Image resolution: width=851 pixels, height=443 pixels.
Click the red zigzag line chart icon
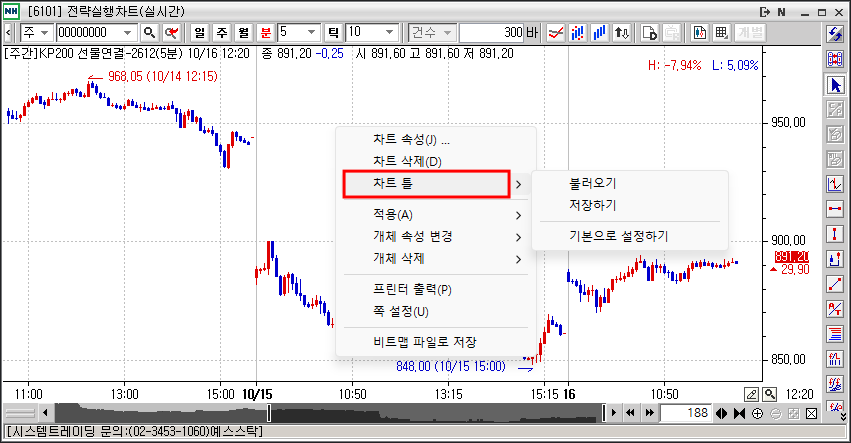555,33
